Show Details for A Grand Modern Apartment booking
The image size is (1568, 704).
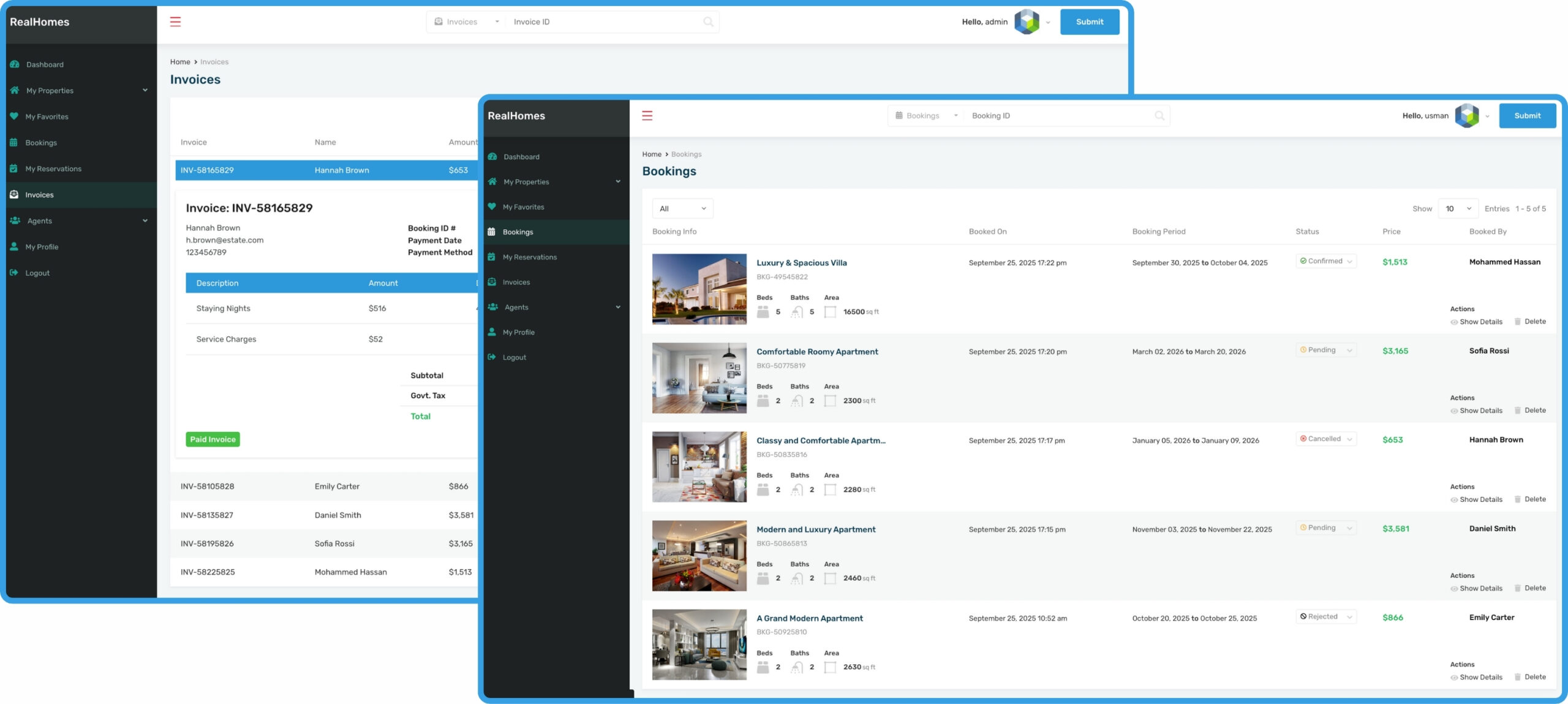pos(1476,677)
